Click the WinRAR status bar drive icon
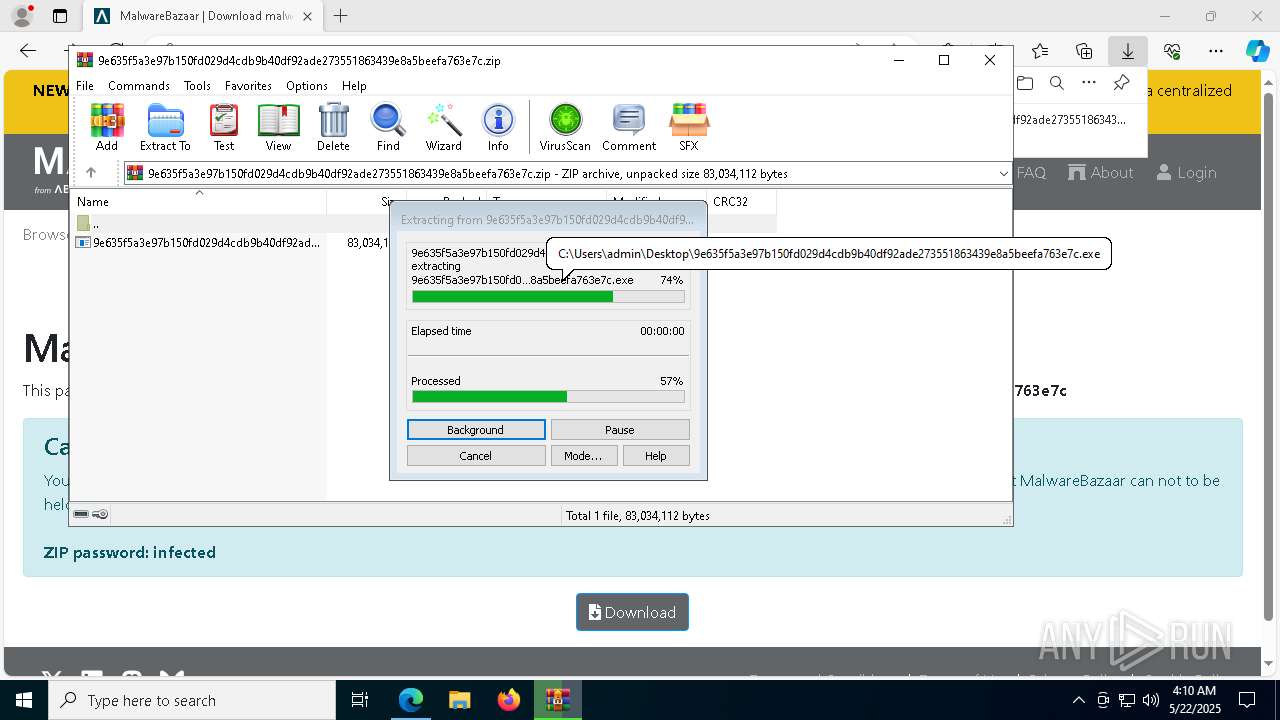Screen dimensions: 1280x720 [81, 514]
